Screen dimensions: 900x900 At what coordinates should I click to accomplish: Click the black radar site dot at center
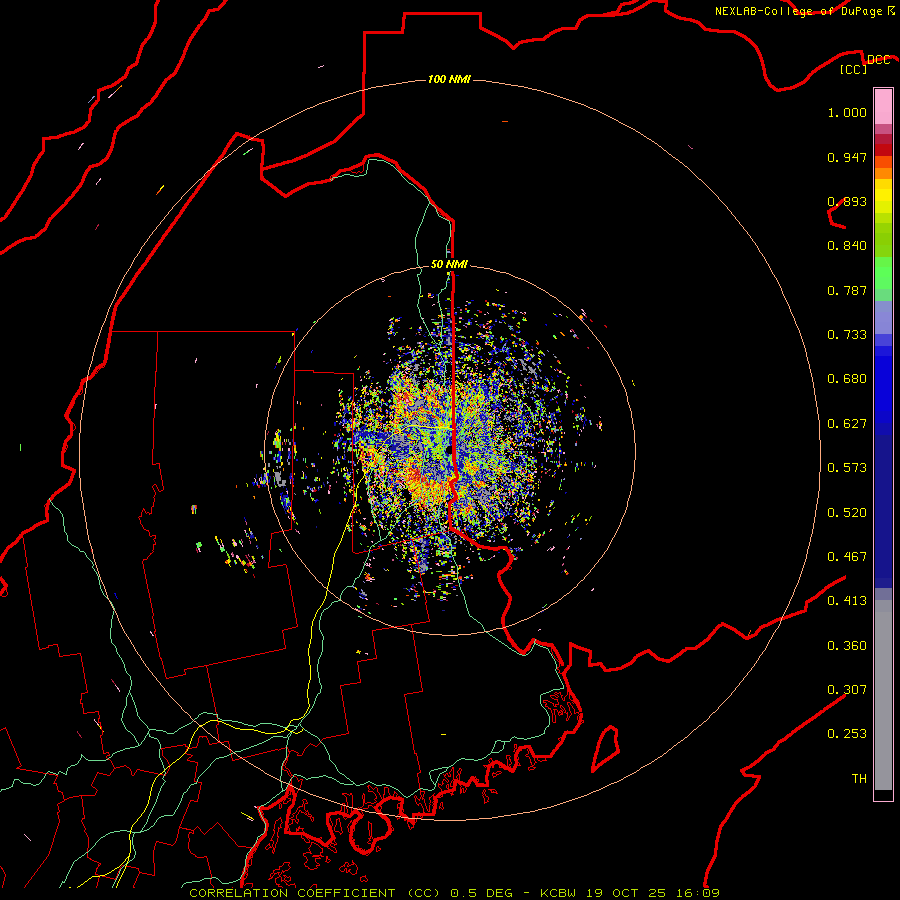tap(449, 451)
